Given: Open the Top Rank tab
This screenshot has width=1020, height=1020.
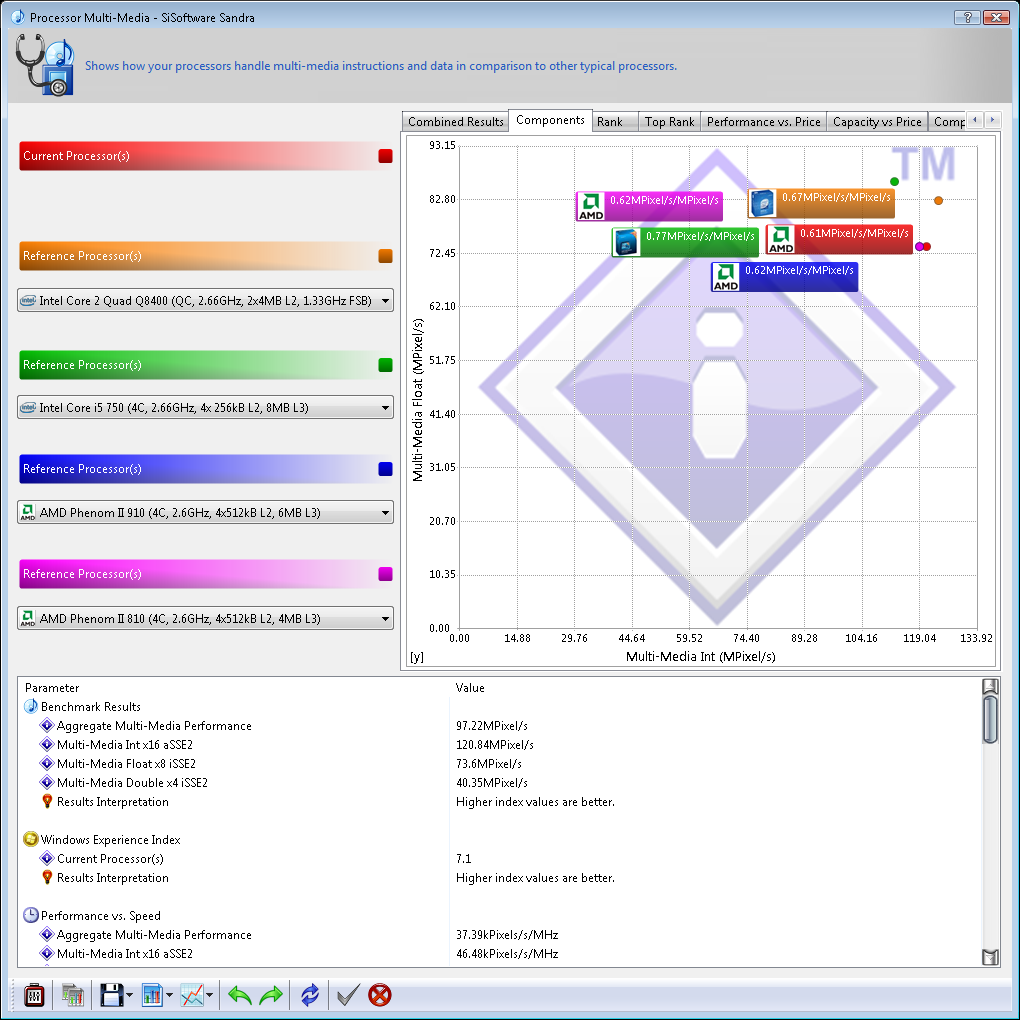Looking at the screenshot, I should (x=669, y=122).
